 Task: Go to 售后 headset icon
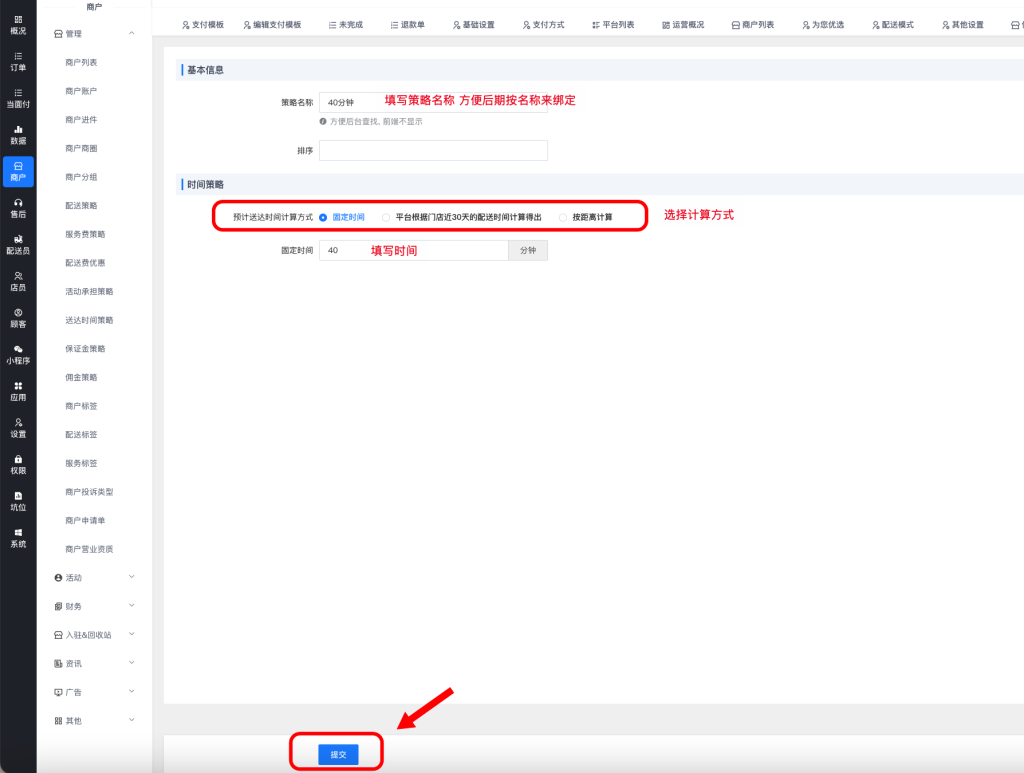[18, 202]
